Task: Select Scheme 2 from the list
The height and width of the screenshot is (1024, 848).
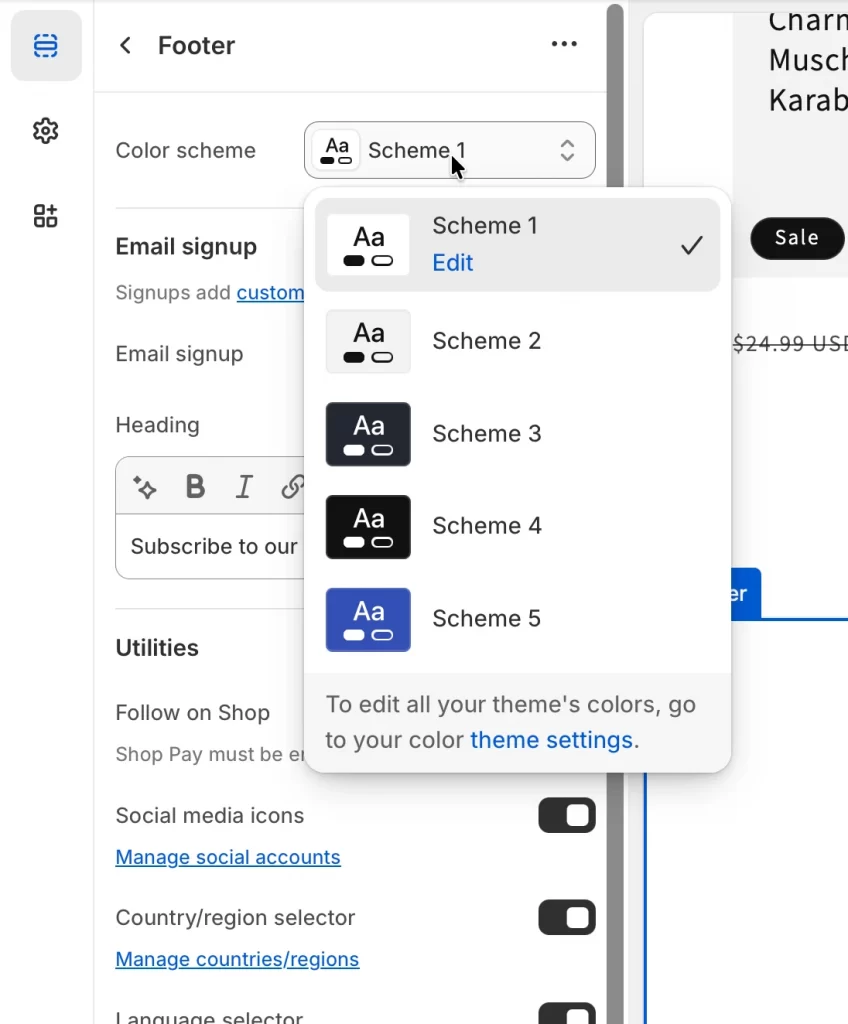Action: pos(486,341)
